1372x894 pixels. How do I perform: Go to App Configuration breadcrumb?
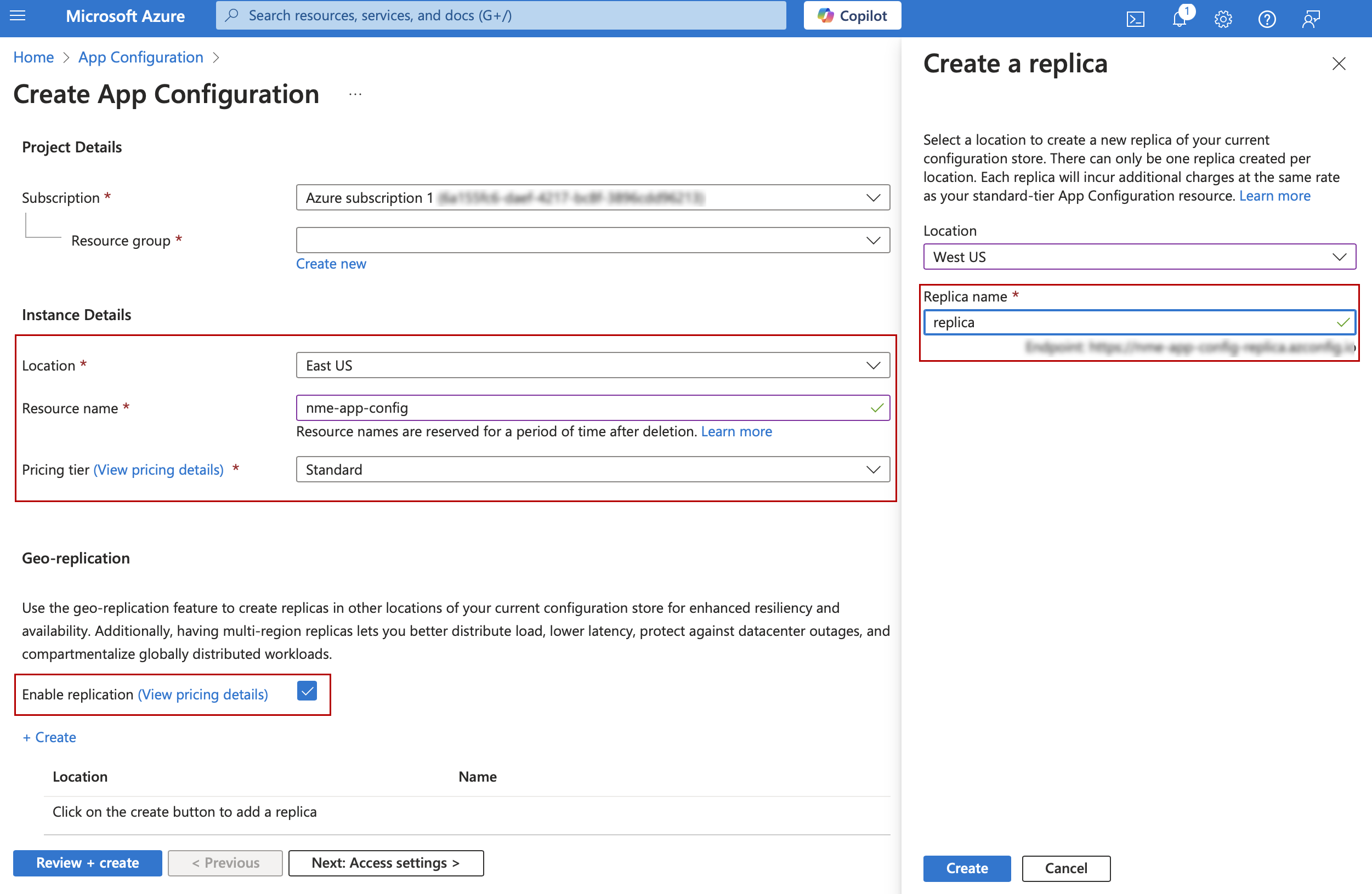coord(141,57)
